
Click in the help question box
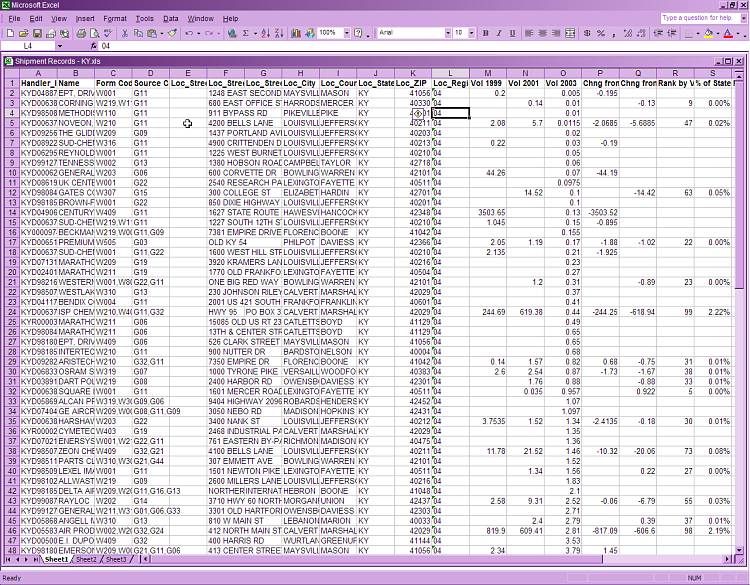(701, 18)
